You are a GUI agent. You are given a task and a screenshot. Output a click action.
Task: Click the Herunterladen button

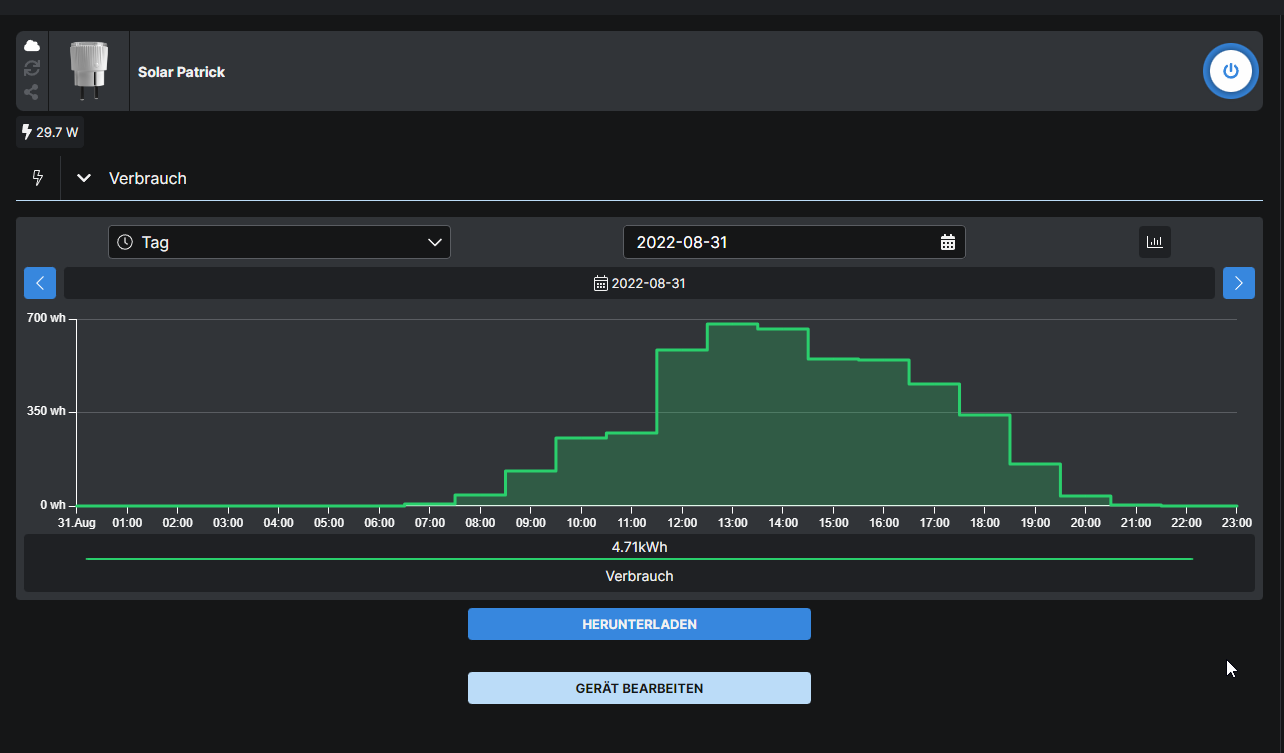coord(639,624)
